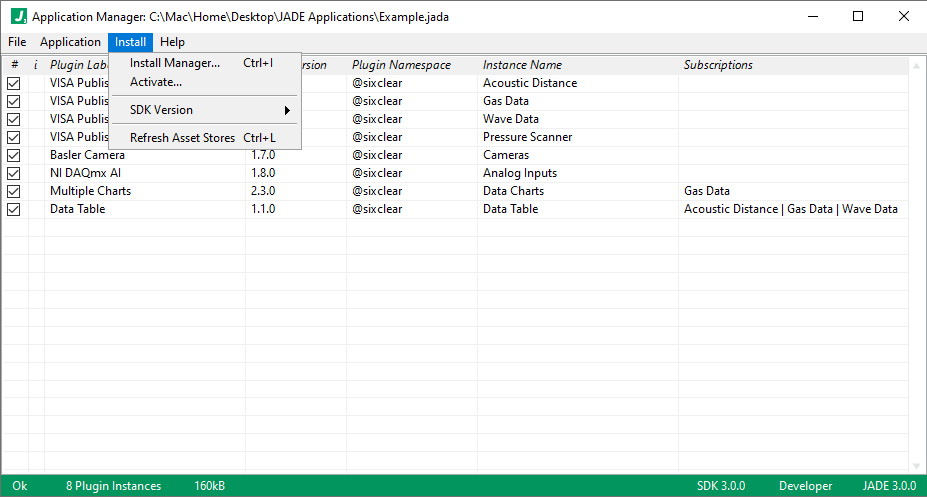Click the Data Charts instance name
The height and width of the screenshot is (497, 927).
[x=513, y=191]
